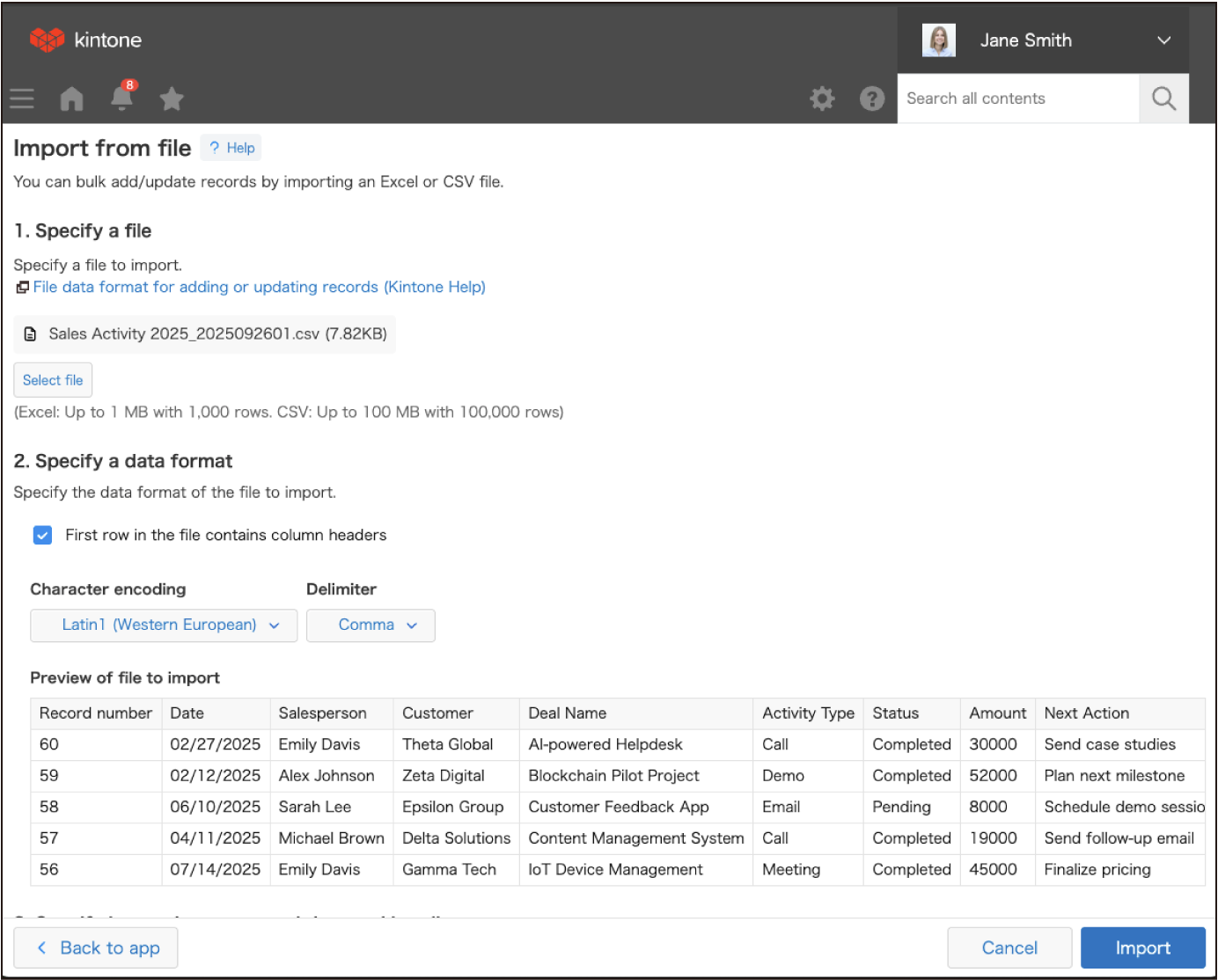Image resolution: width=1218 pixels, height=980 pixels.
Task: Click the Help link beside the title
Action: [231, 148]
